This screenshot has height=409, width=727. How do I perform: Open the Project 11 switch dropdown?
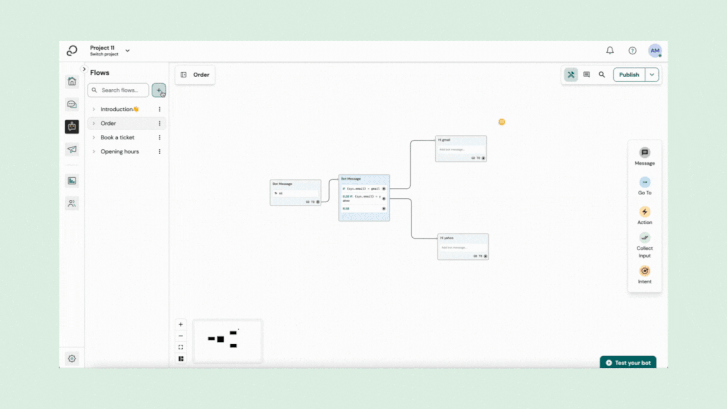click(x=127, y=50)
